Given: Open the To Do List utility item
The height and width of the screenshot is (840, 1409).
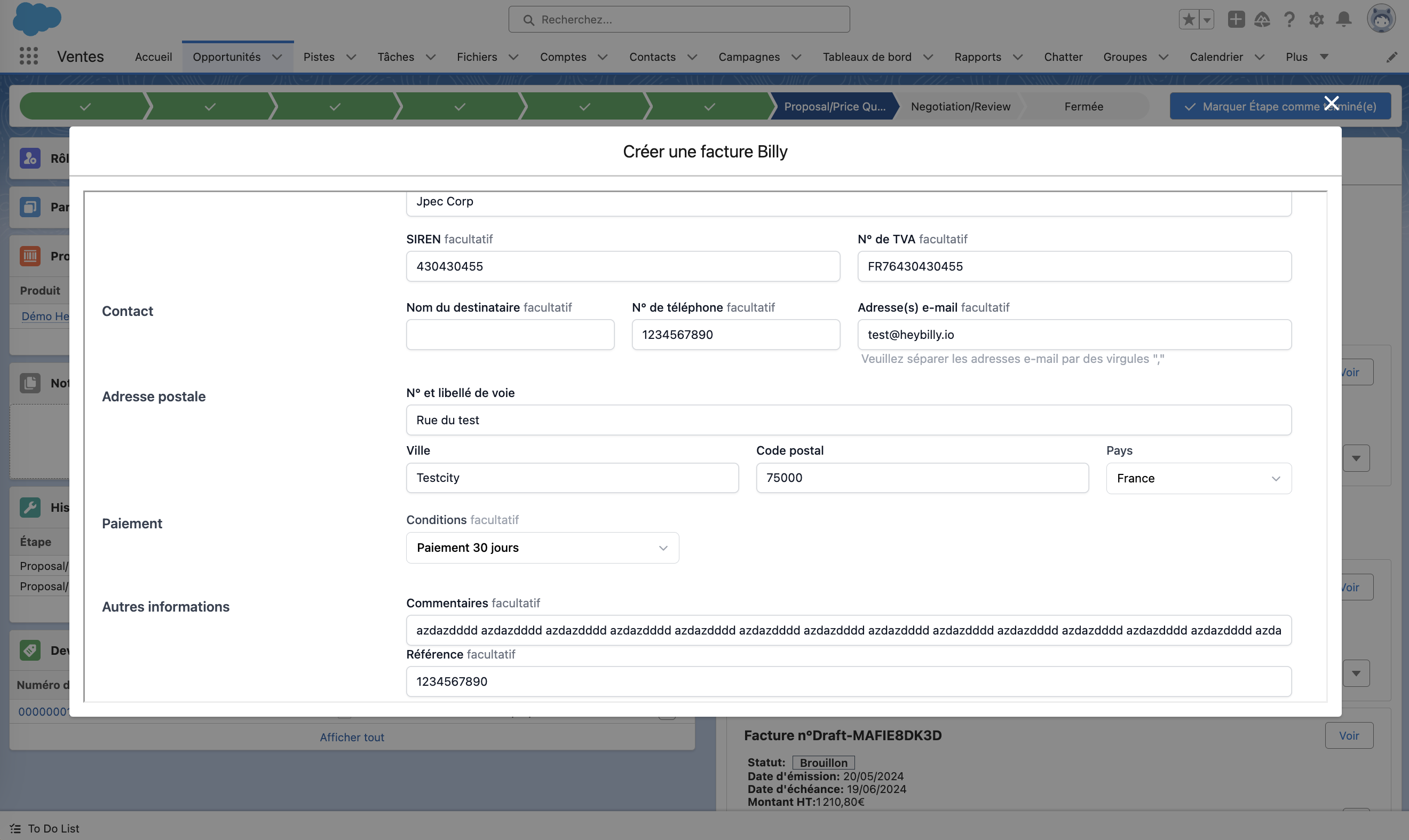Looking at the screenshot, I should click(45, 828).
